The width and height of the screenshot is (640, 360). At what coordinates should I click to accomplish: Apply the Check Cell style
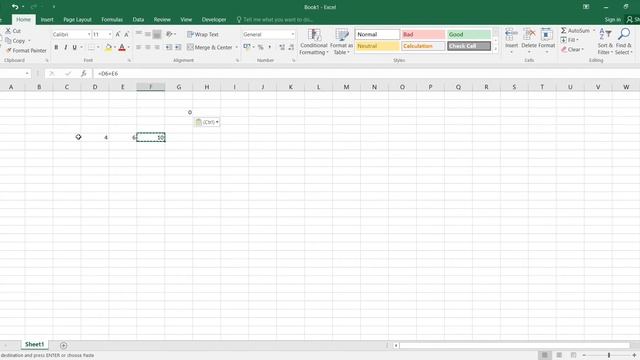click(469, 46)
